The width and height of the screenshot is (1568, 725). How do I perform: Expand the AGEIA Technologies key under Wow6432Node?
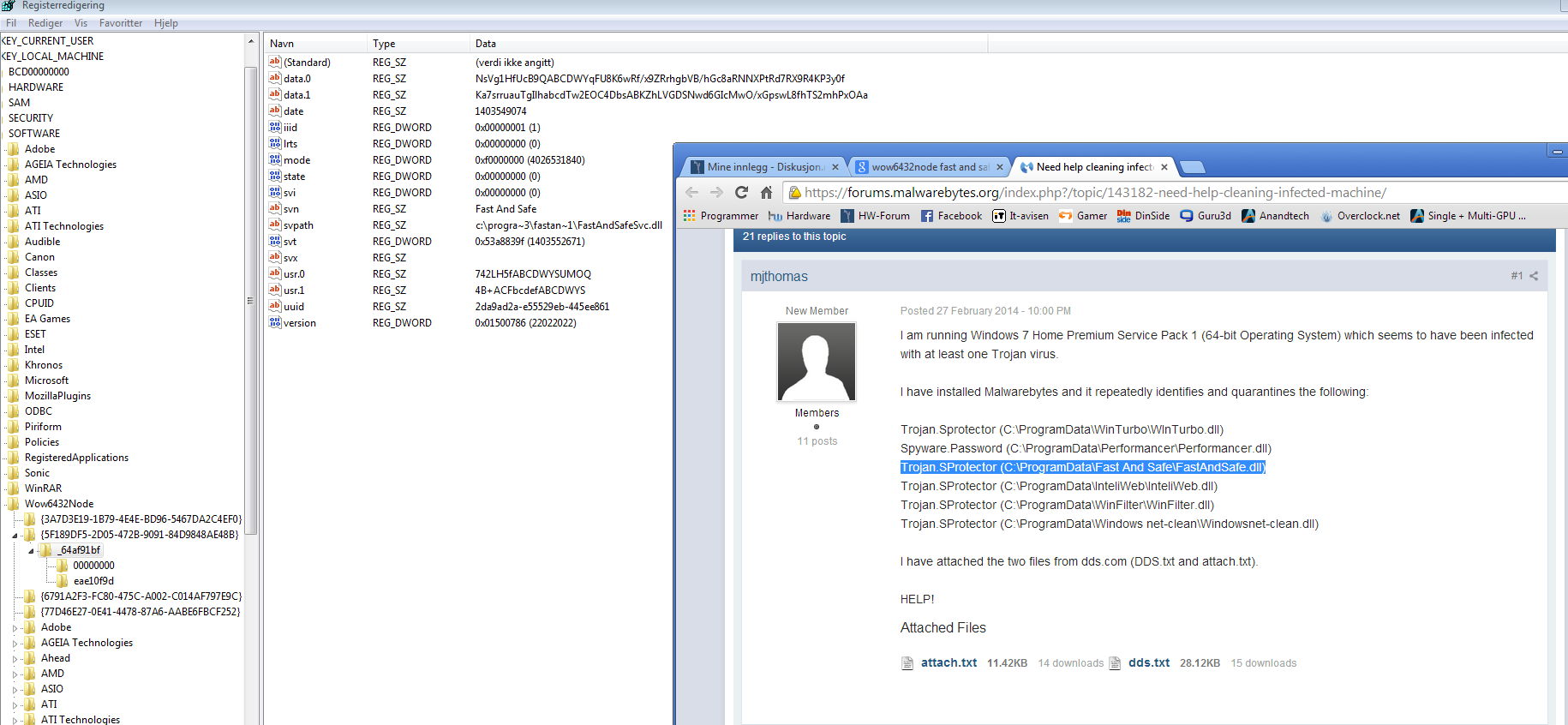(x=15, y=643)
